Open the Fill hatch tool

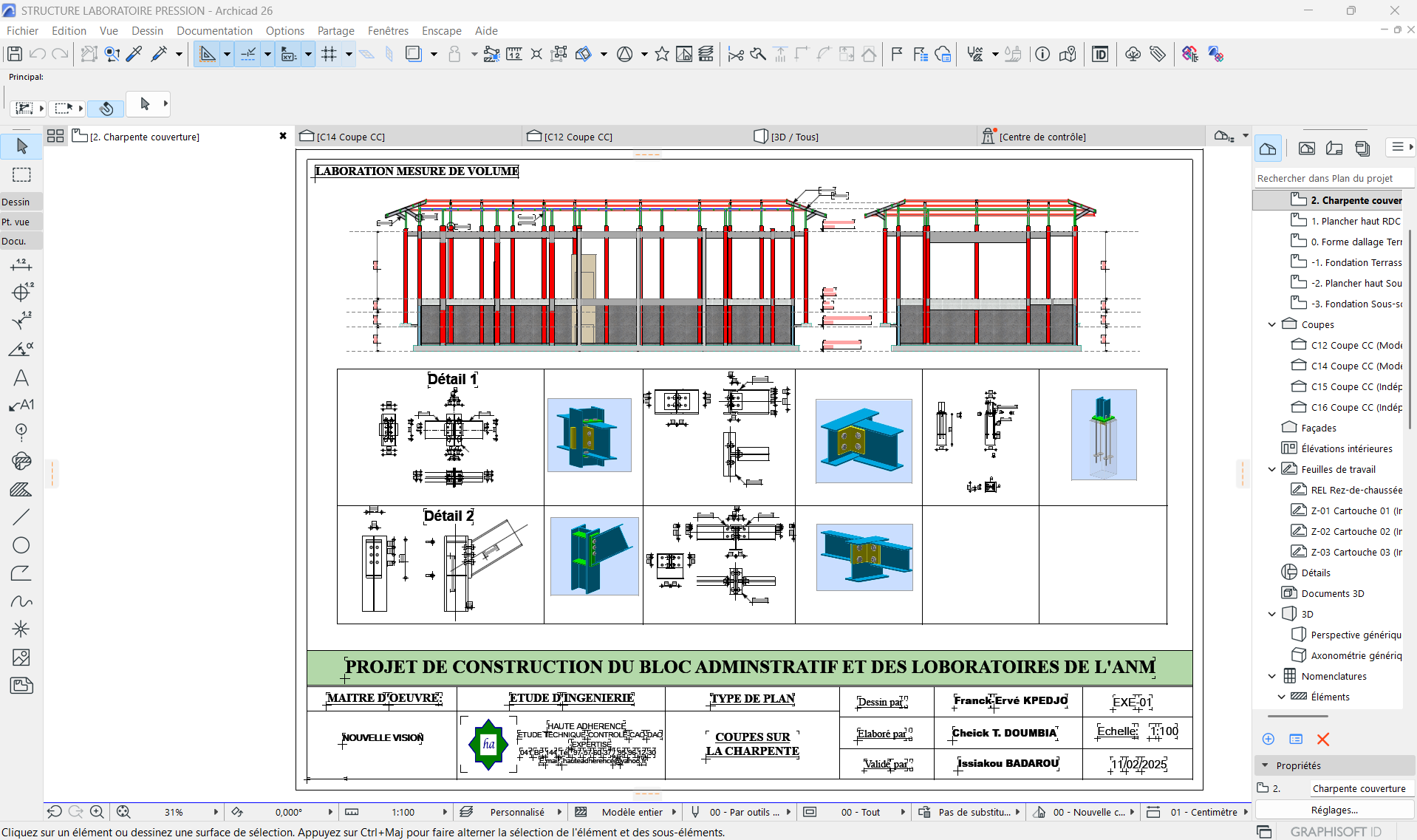21,489
